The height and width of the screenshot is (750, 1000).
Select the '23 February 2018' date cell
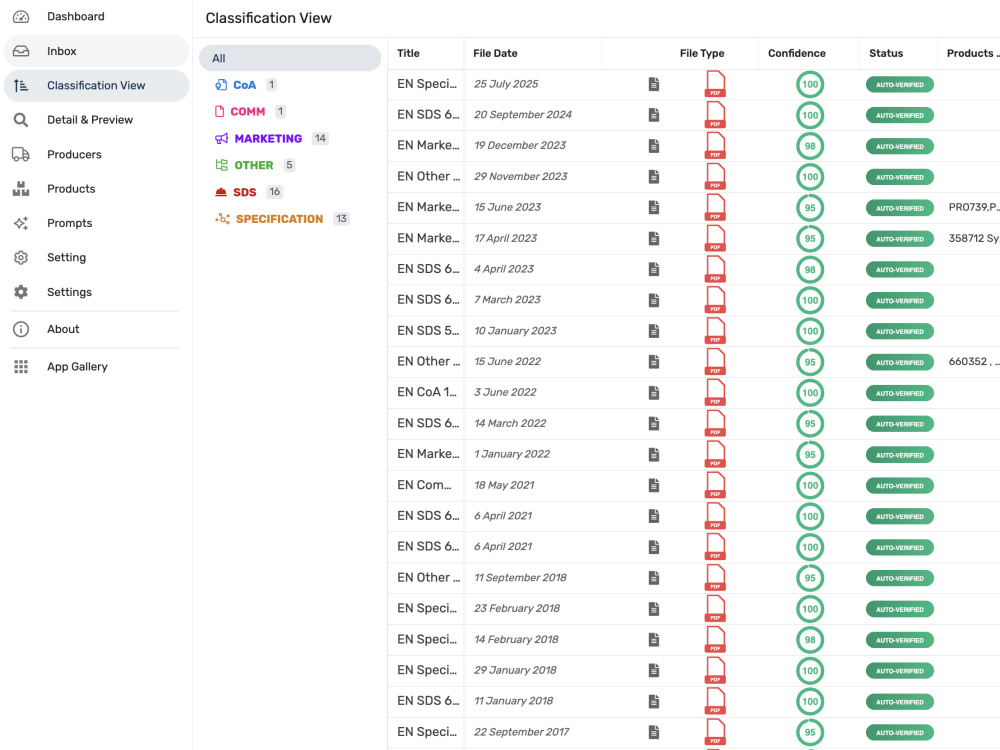(x=517, y=608)
